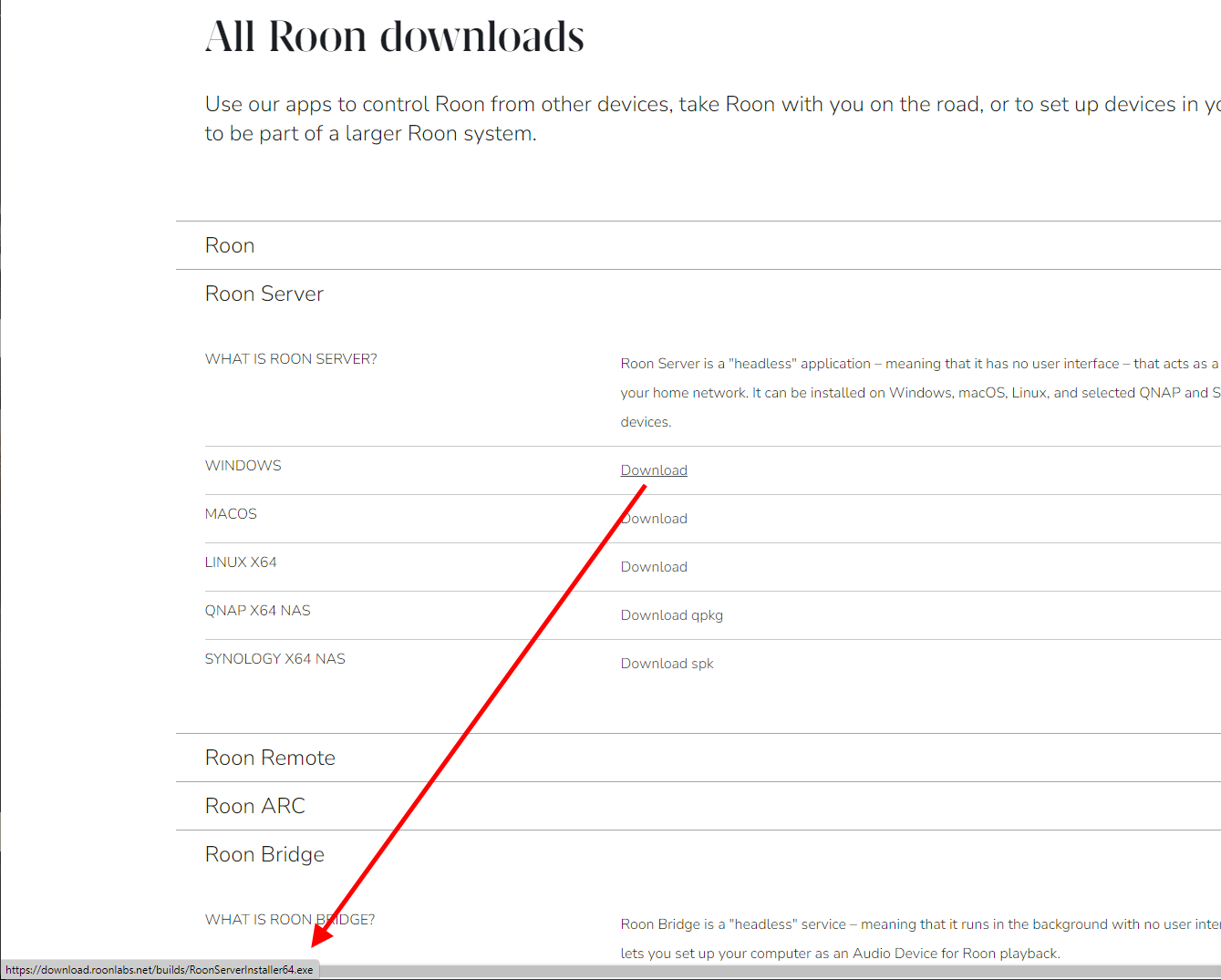1221x980 pixels.
Task: Download Roon Server for Windows
Action: [x=654, y=470]
